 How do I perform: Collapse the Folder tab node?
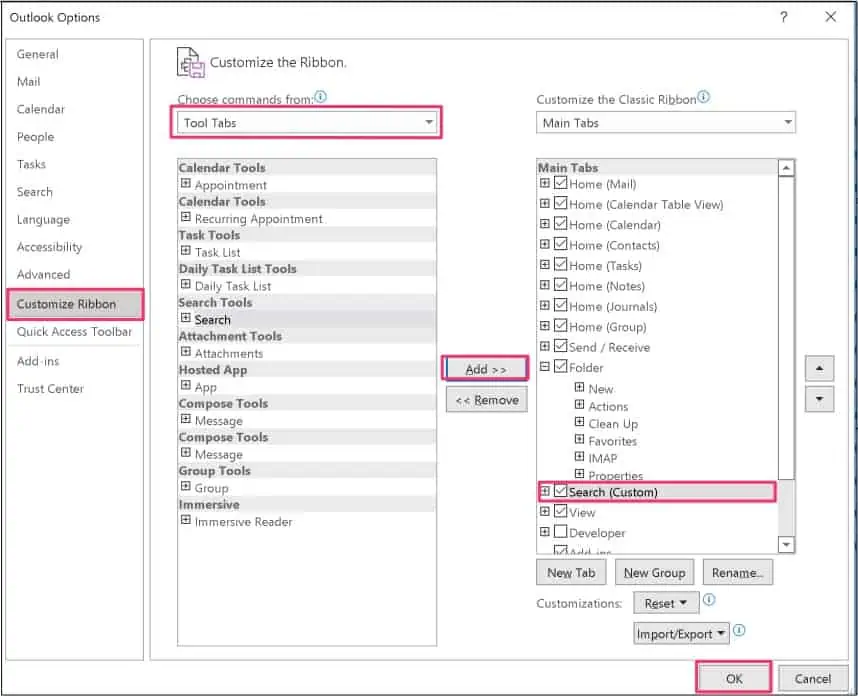(x=544, y=367)
